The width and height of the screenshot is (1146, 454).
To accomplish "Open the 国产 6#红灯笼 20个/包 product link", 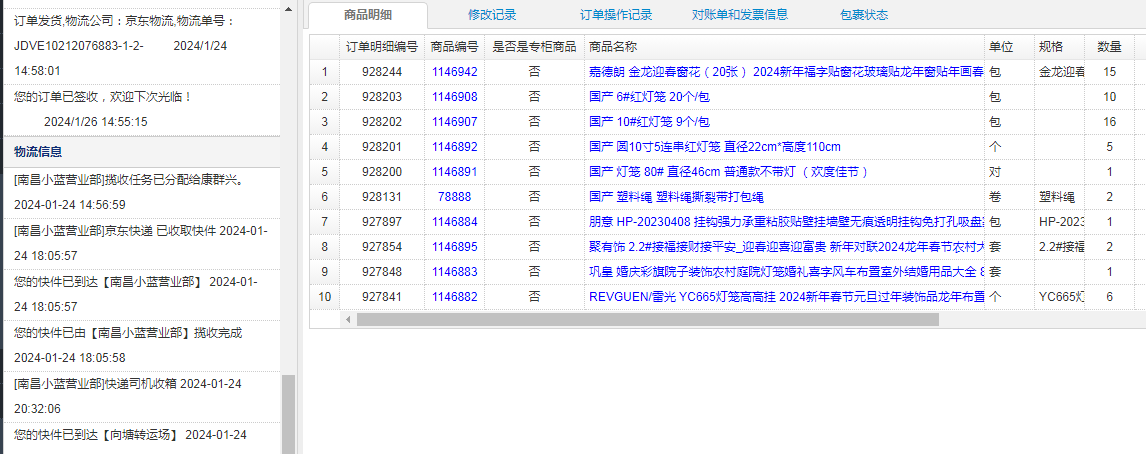I will [649, 97].
